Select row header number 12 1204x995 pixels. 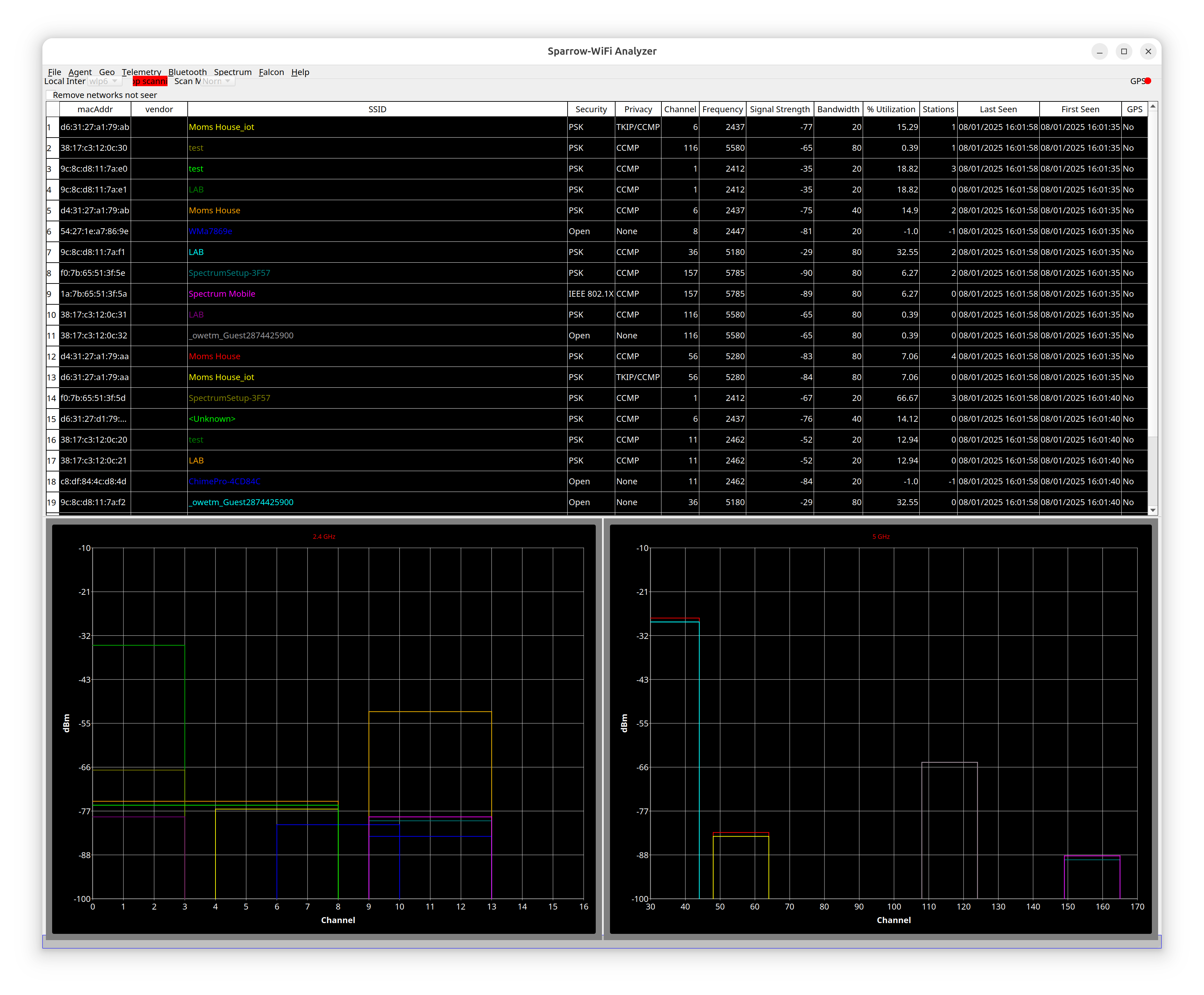click(53, 356)
